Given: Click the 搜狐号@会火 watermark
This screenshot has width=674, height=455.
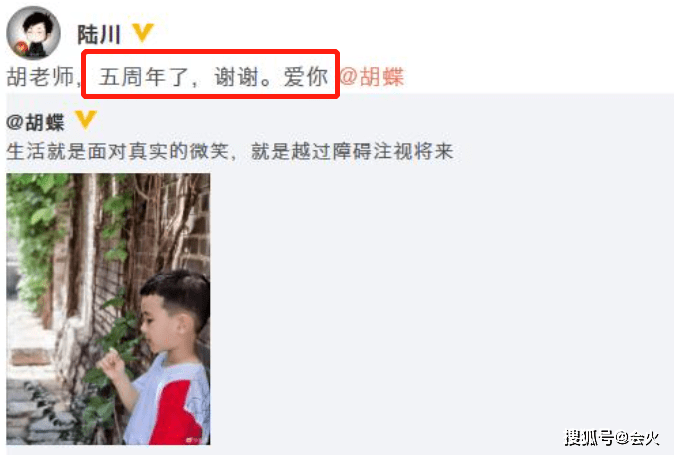Looking at the screenshot, I should 612,438.
